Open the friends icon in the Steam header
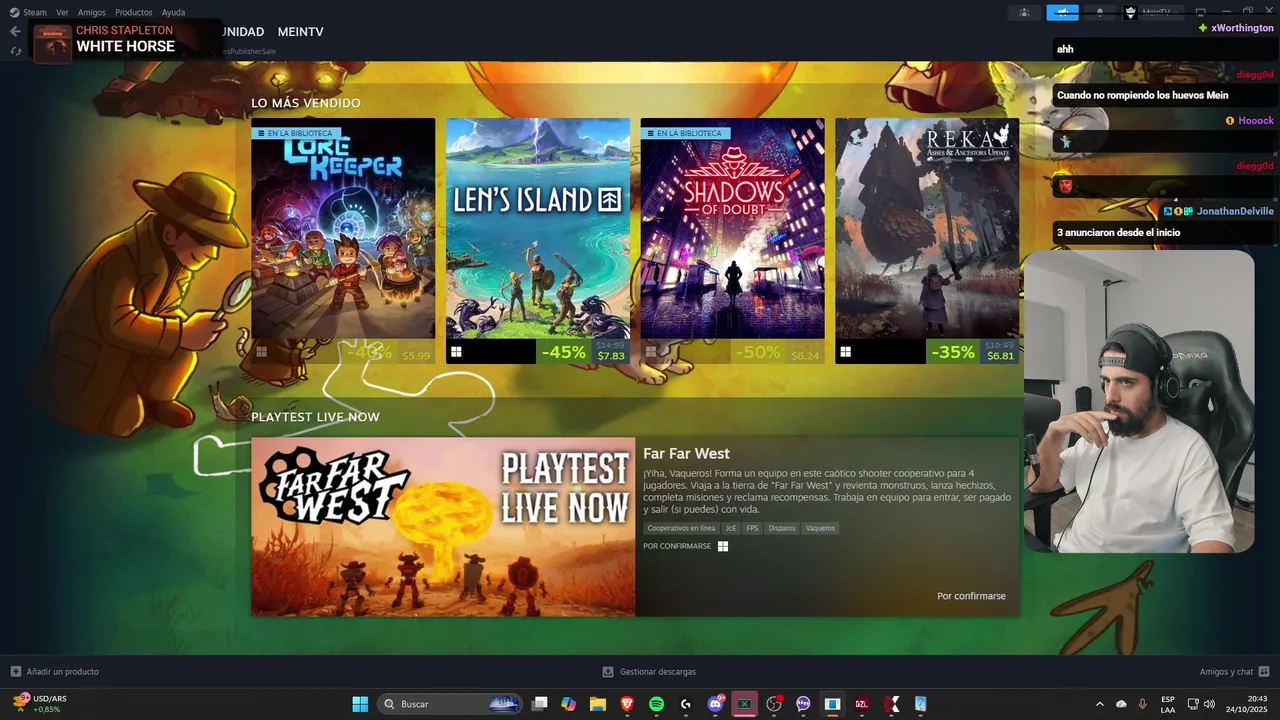Viewport: 1280px width, 720px height. (x=1024, y=12)
